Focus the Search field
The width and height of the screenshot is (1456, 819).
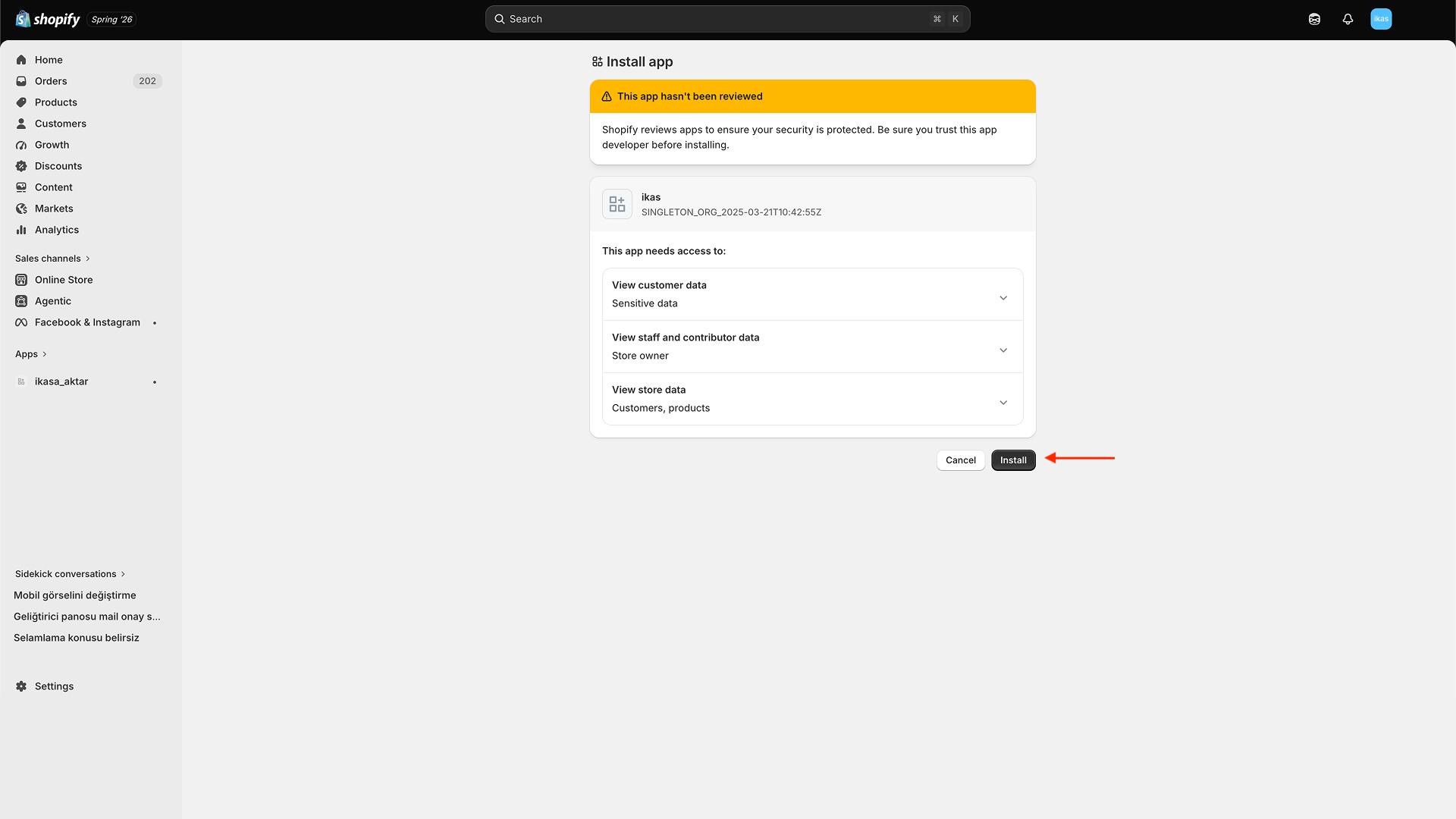point(727,19)
